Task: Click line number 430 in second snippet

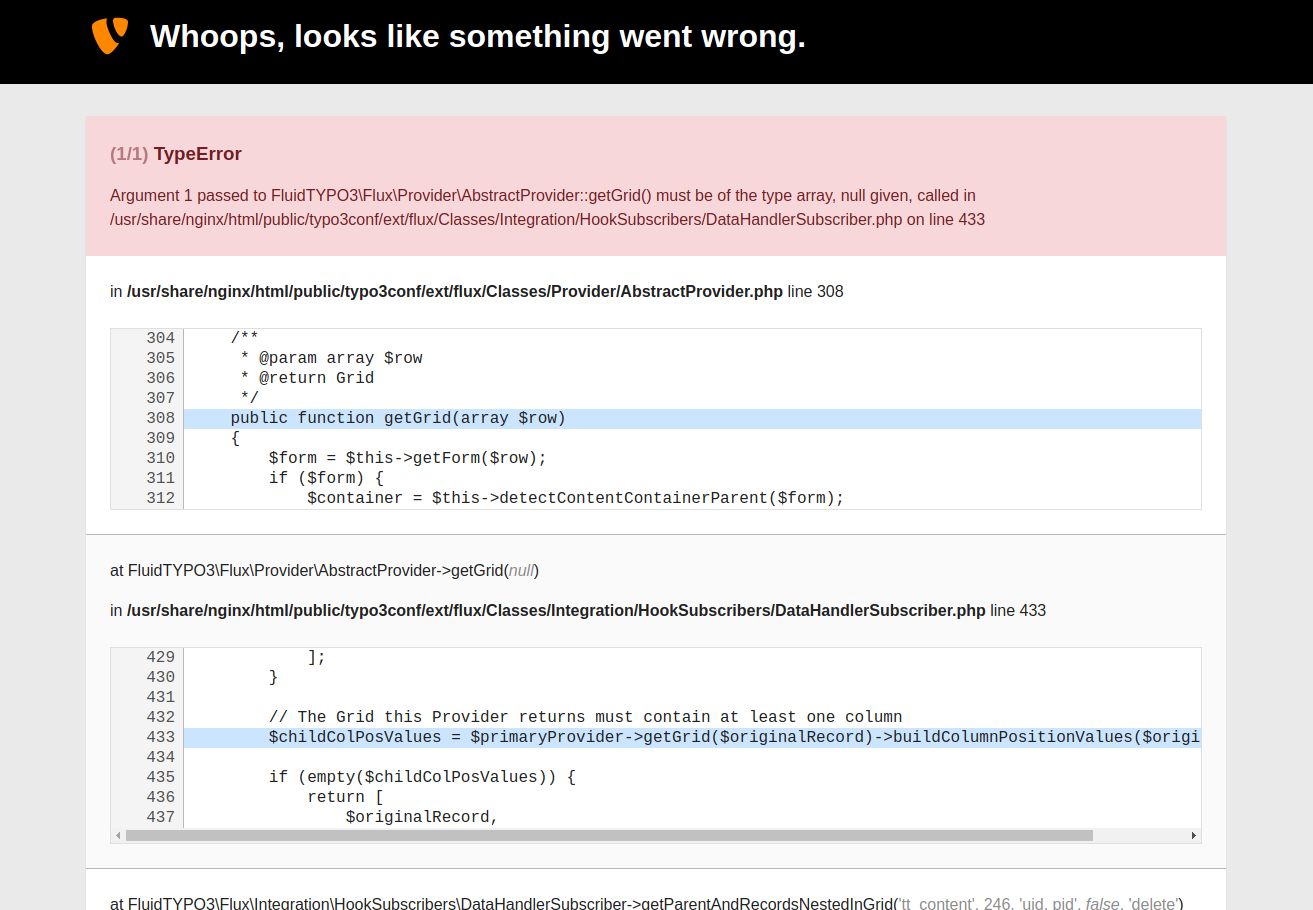Action: click(x=160, y=677)
